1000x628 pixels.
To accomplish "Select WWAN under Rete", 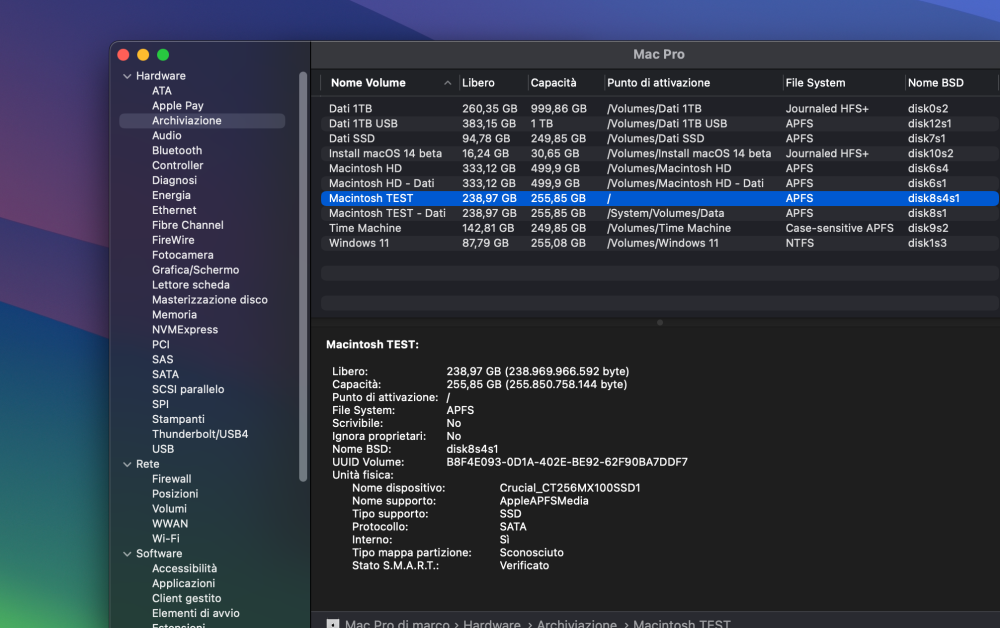I will click(170, 524).
